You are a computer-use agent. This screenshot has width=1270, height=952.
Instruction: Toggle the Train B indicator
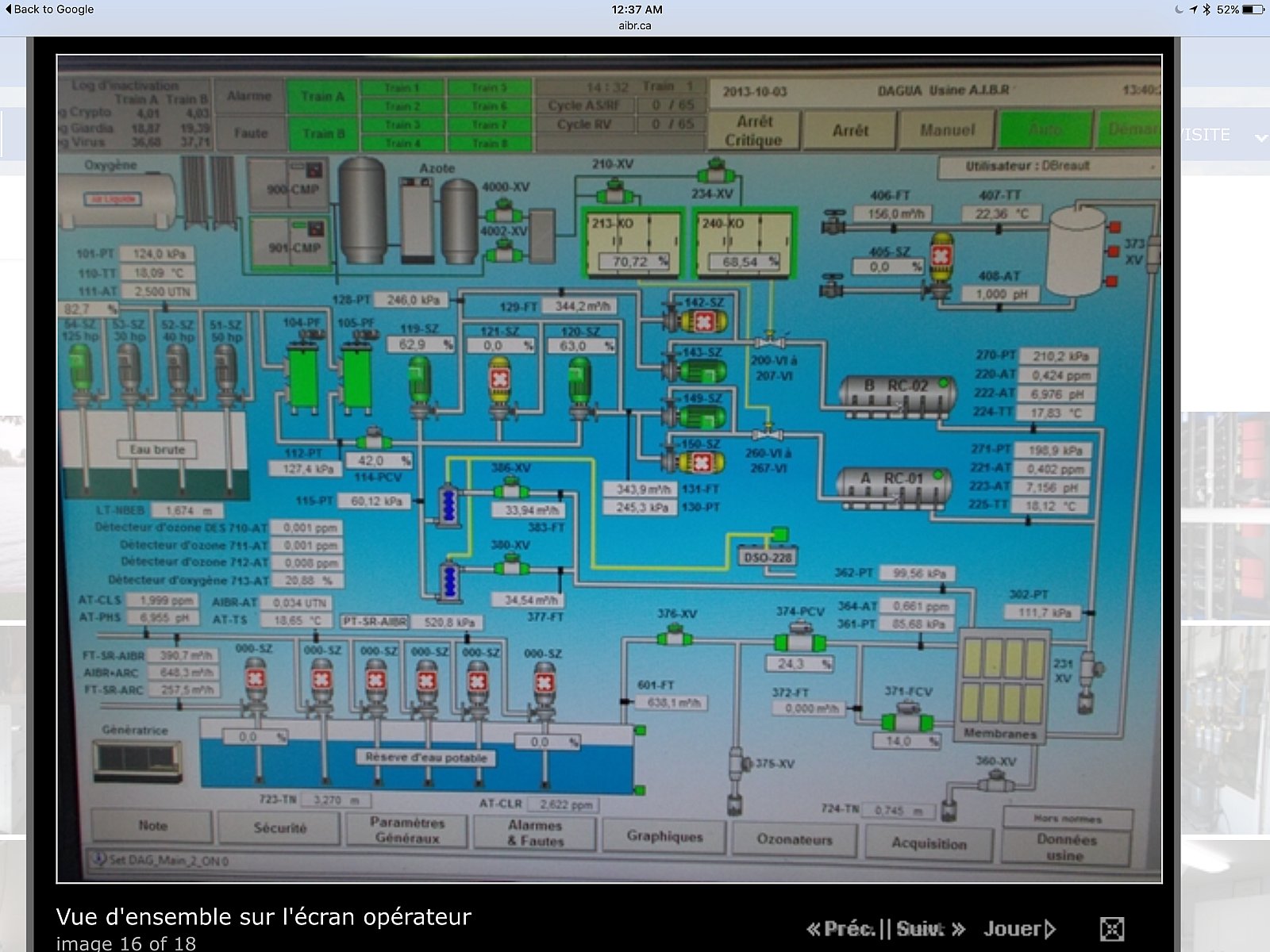pyautogui.click(x=322, y=133)
